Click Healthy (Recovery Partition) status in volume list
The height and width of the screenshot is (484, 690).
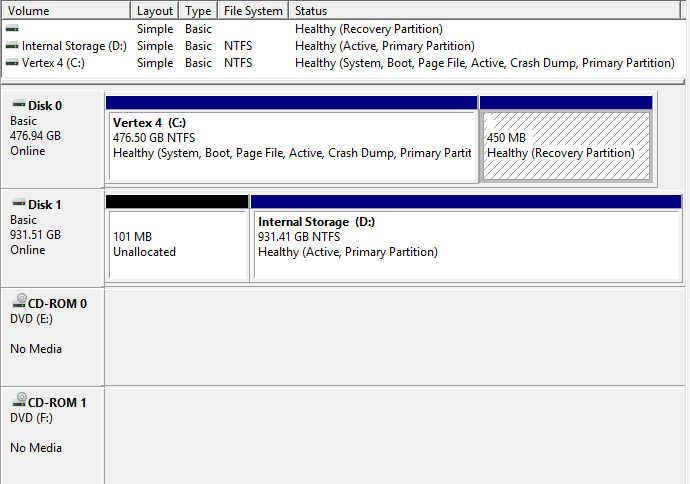pyautogui.click(x=369, y=29)
